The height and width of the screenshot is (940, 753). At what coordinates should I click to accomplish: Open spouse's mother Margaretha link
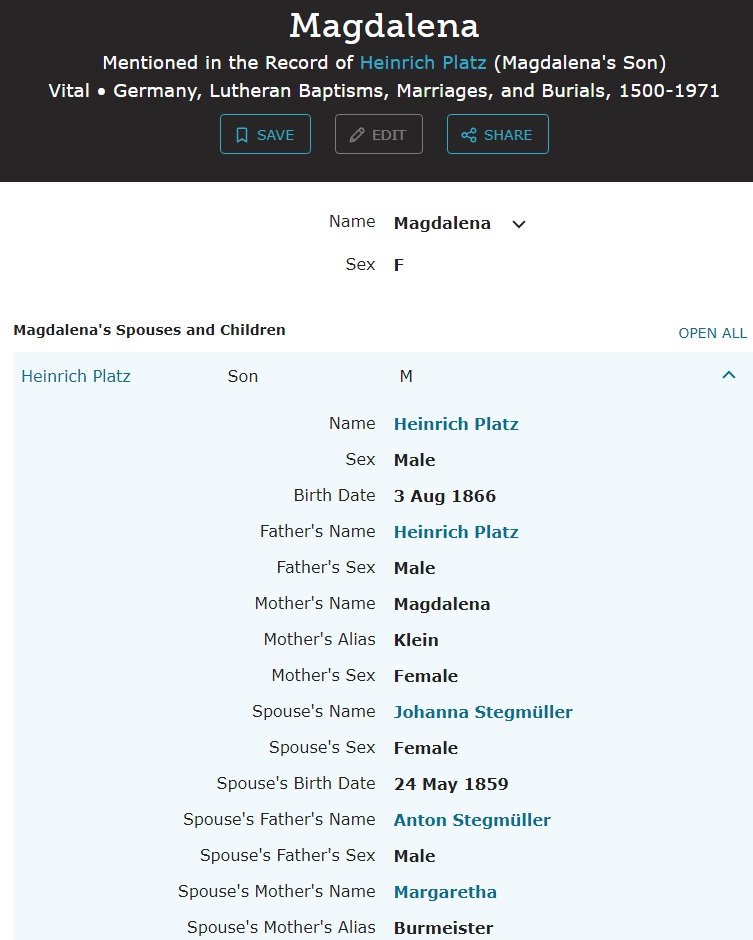[x=445, y=892]
